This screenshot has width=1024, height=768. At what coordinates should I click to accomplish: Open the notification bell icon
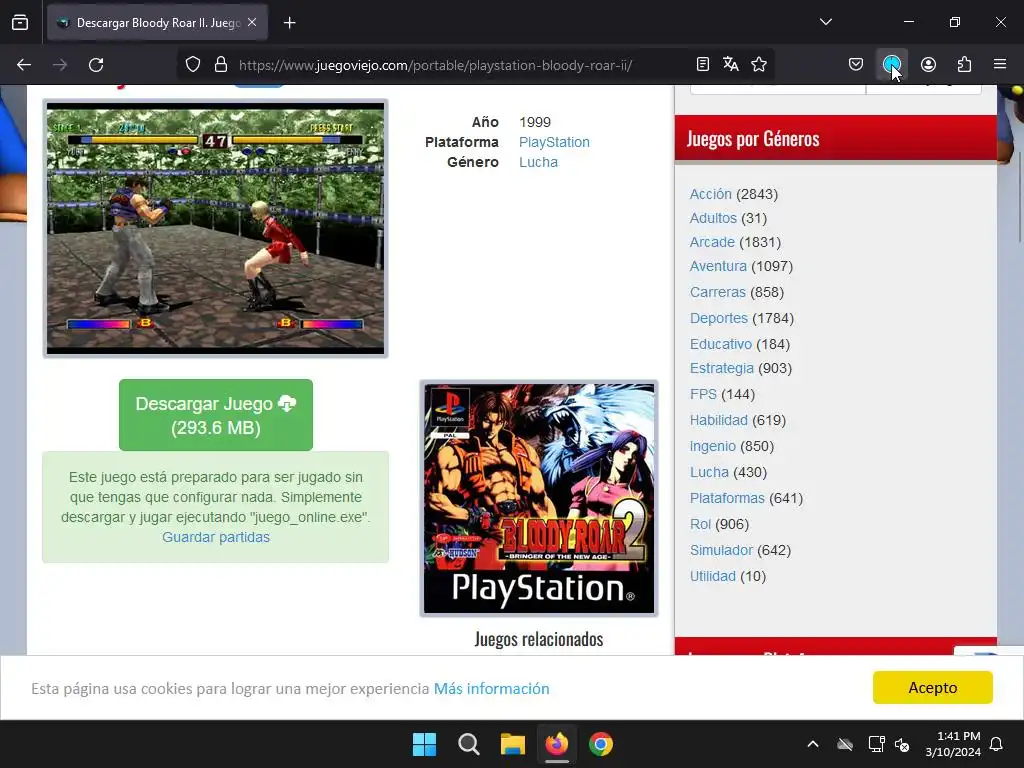[996, 744]
